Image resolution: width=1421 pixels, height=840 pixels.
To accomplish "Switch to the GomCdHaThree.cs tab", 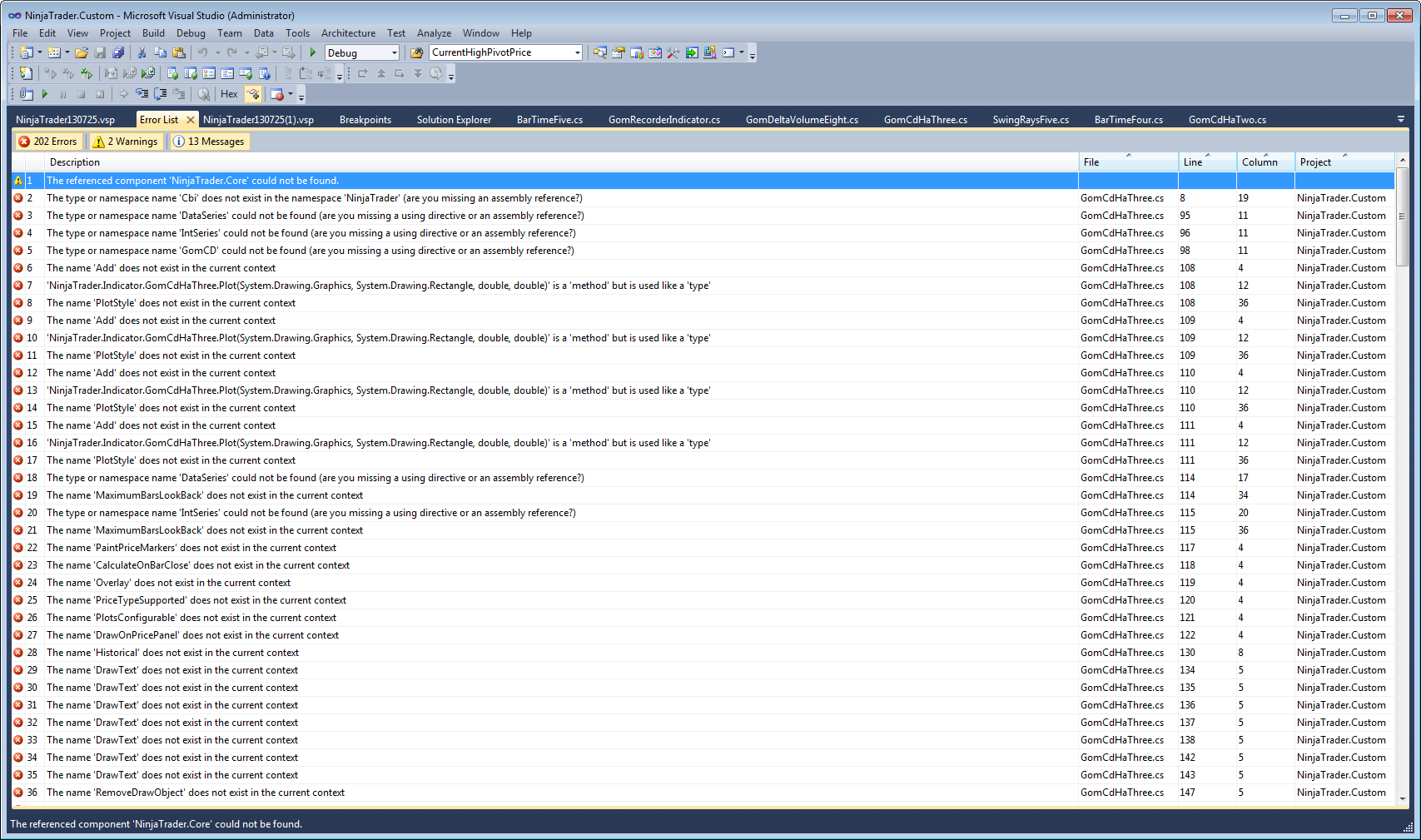I will click(926, 120).
